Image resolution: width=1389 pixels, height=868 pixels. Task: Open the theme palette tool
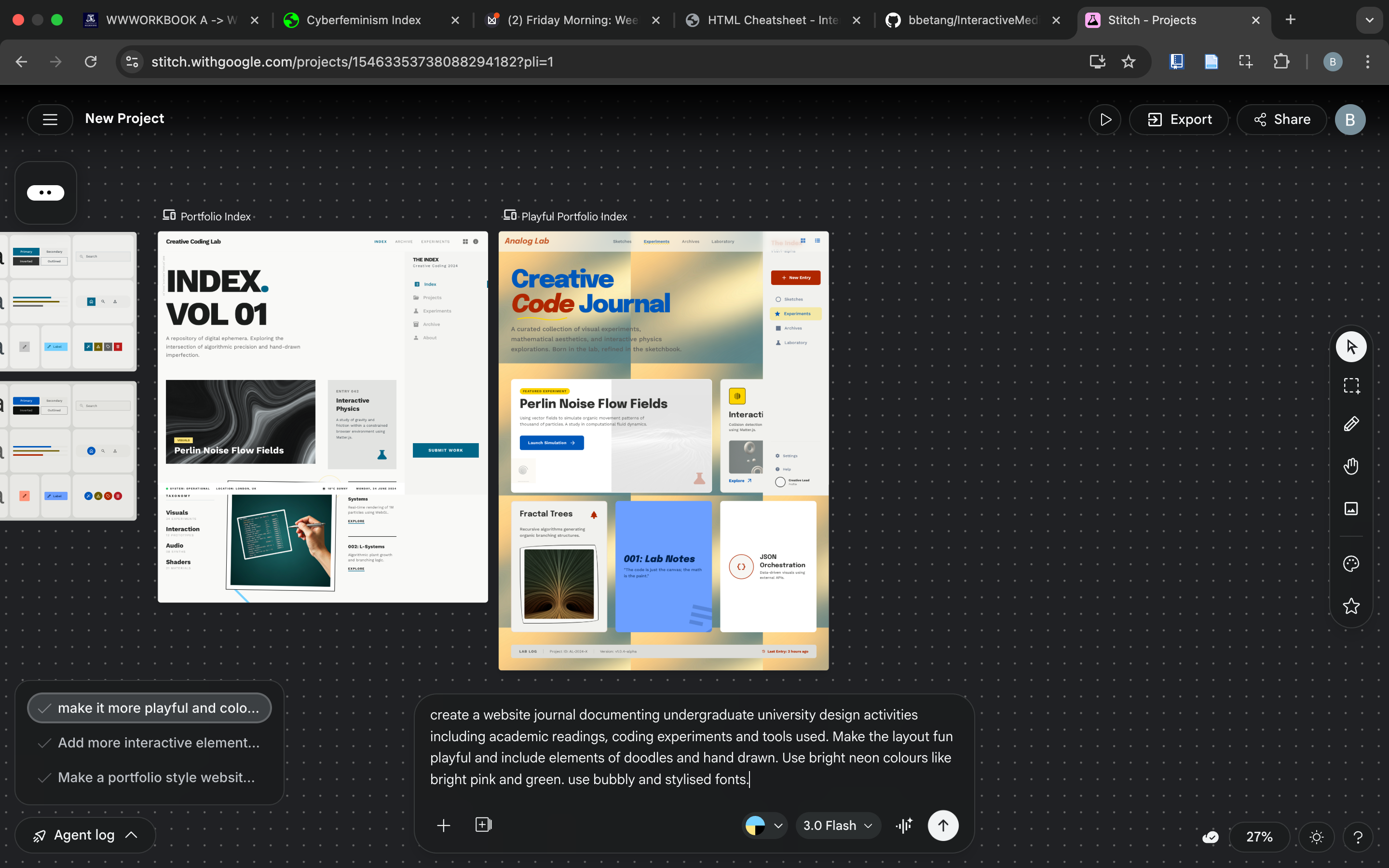click(x=1350, y=564)
